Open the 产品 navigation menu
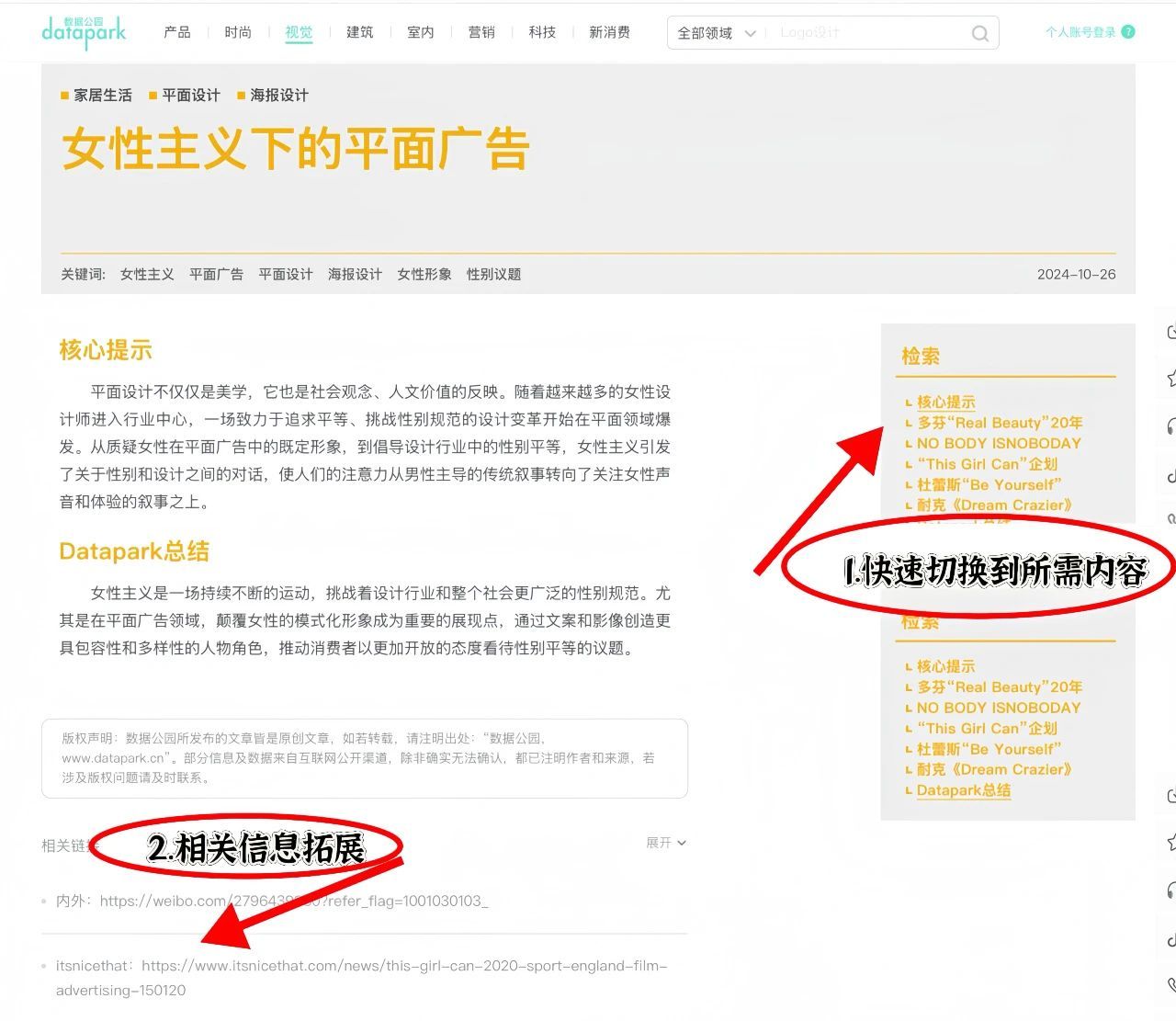The image size is (1176, 1021). point(176,32)
